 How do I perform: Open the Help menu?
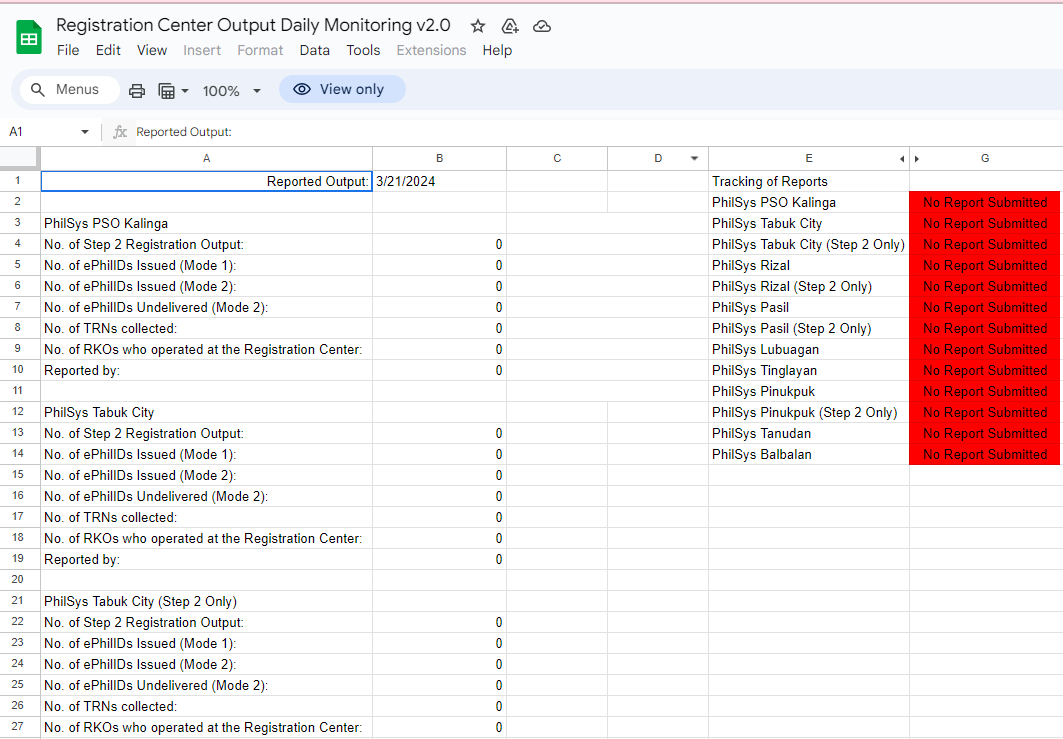coord(497,50)
